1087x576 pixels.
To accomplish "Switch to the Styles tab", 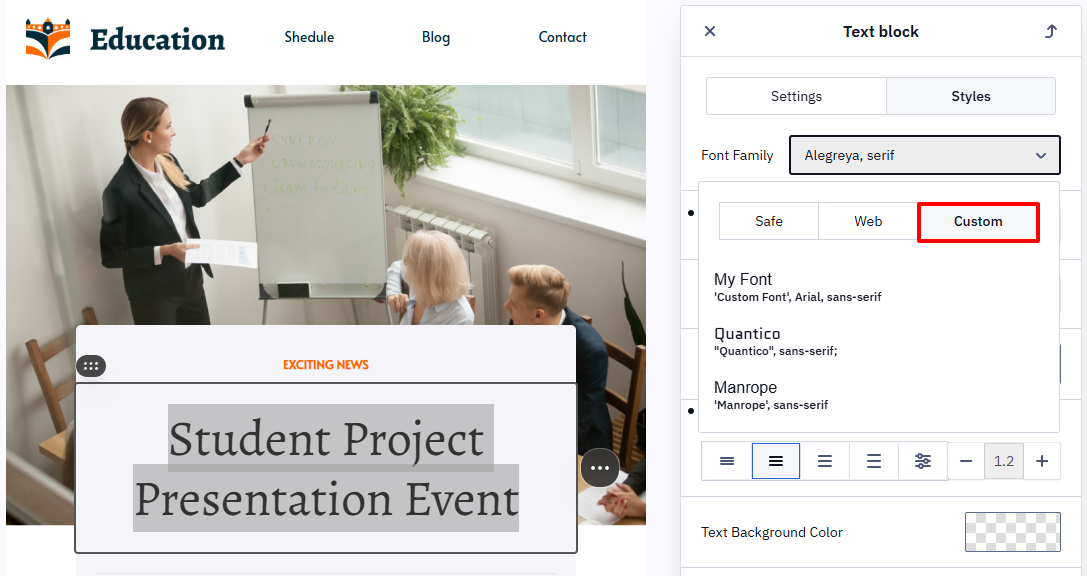I will 971,96.
